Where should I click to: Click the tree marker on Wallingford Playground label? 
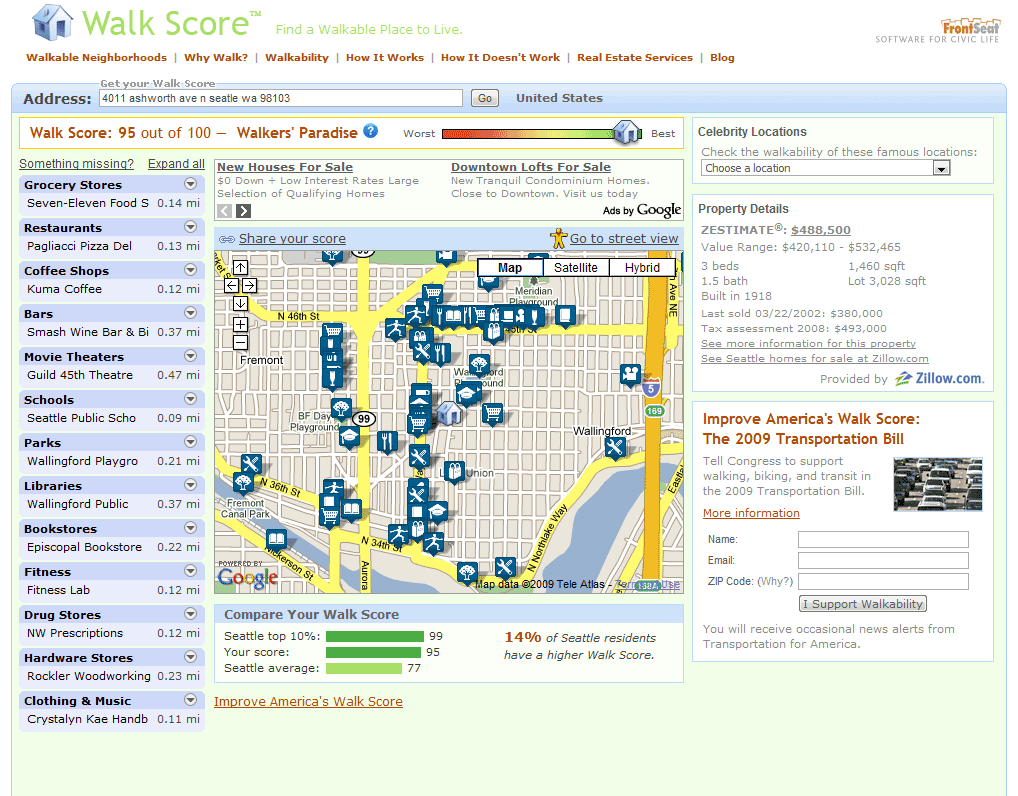(479, 364)
